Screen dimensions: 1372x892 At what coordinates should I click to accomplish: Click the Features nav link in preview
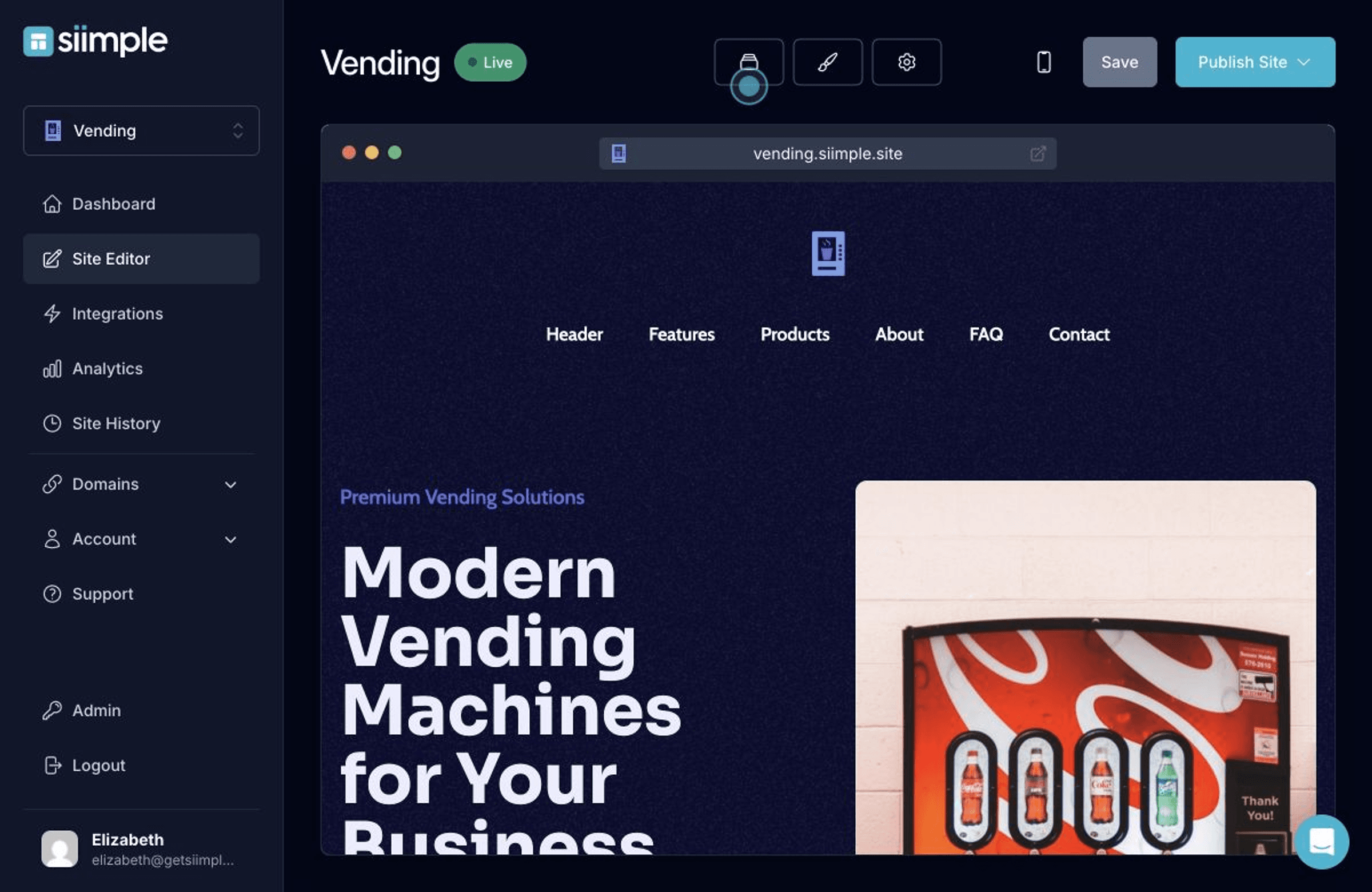(681, 334)
